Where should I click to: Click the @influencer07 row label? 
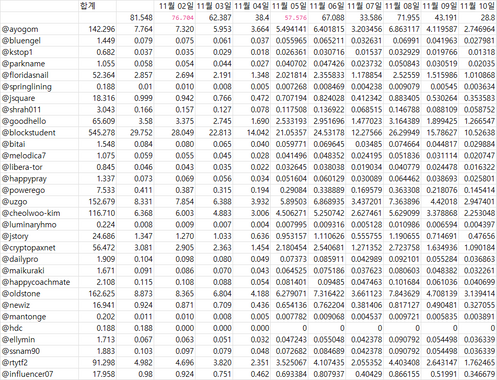coord(27,374)
